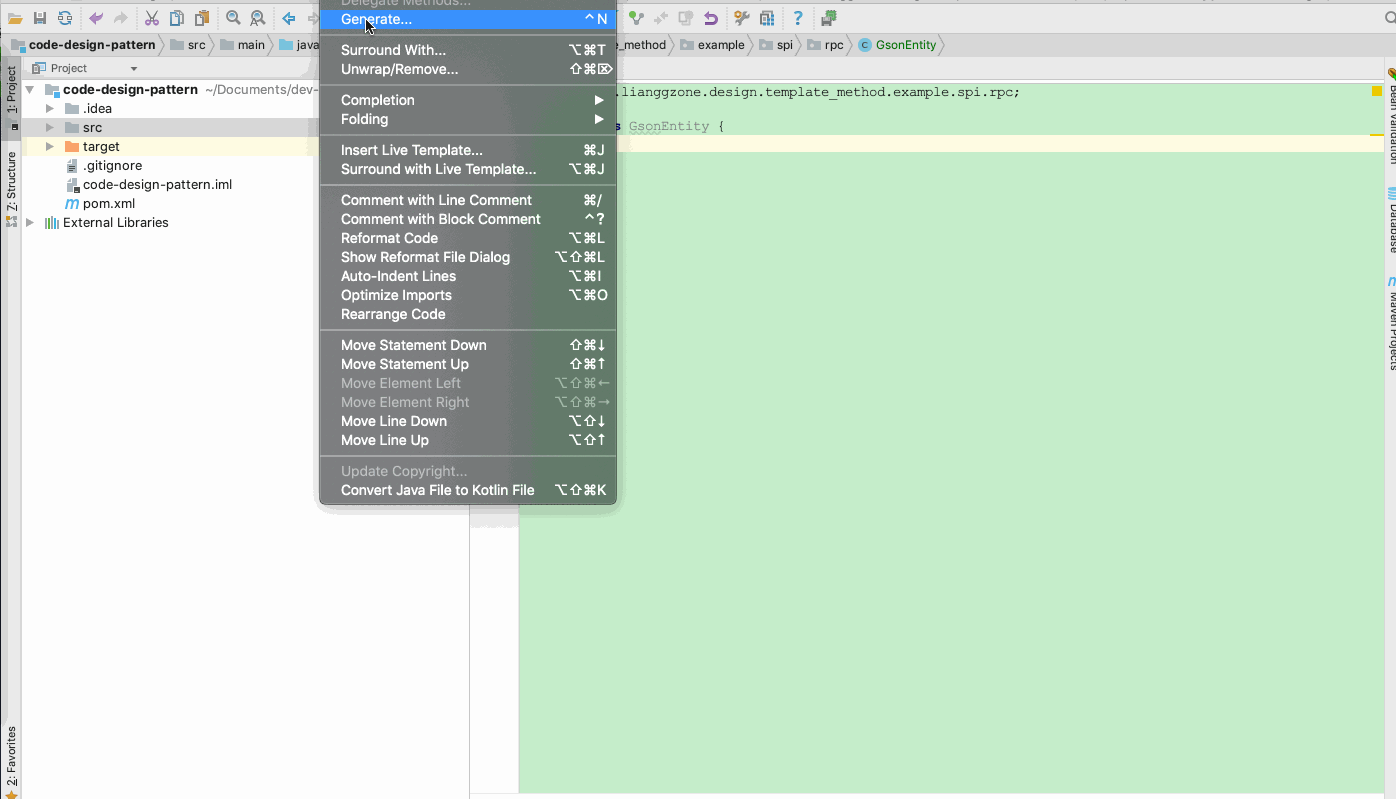Click the Find magnifier icon in toolbar
Screen dimensions: 1396x799
pos(233,18)
